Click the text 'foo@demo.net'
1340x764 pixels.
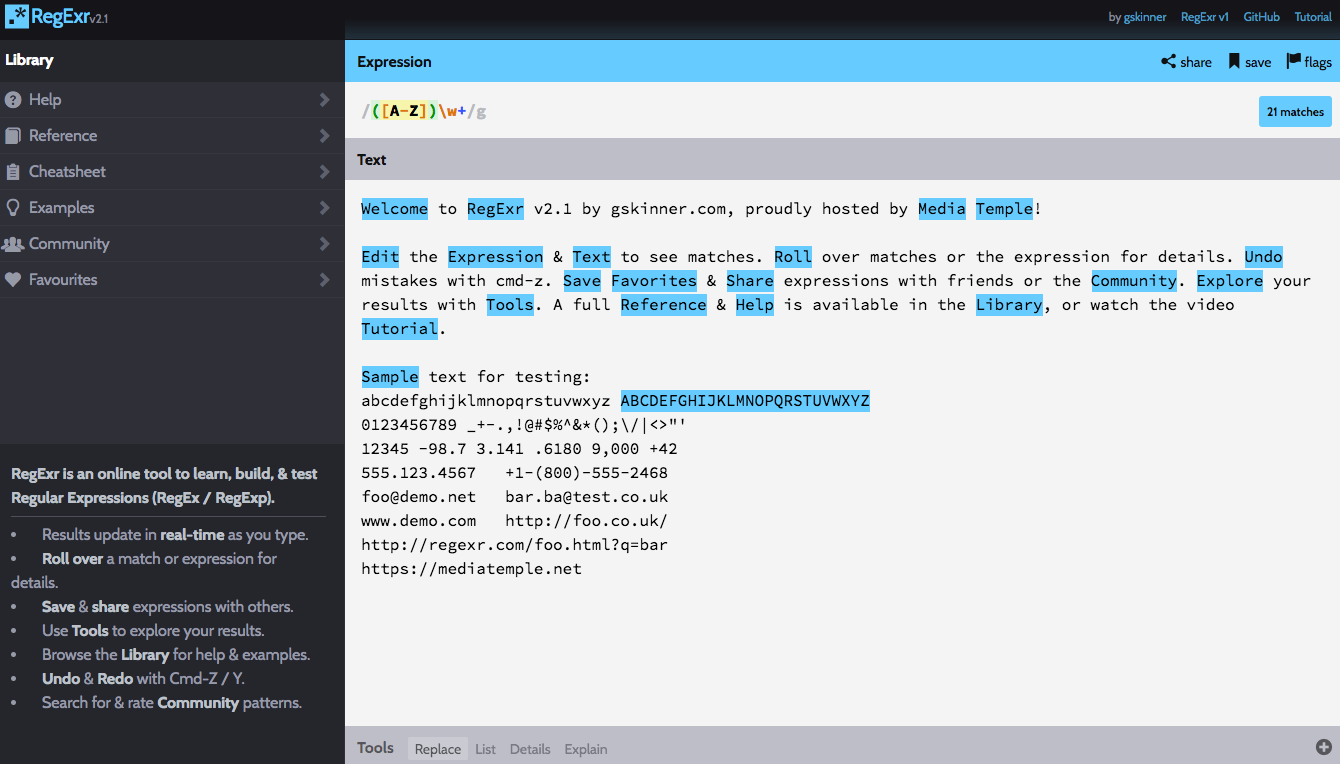[x=419, y=497]
